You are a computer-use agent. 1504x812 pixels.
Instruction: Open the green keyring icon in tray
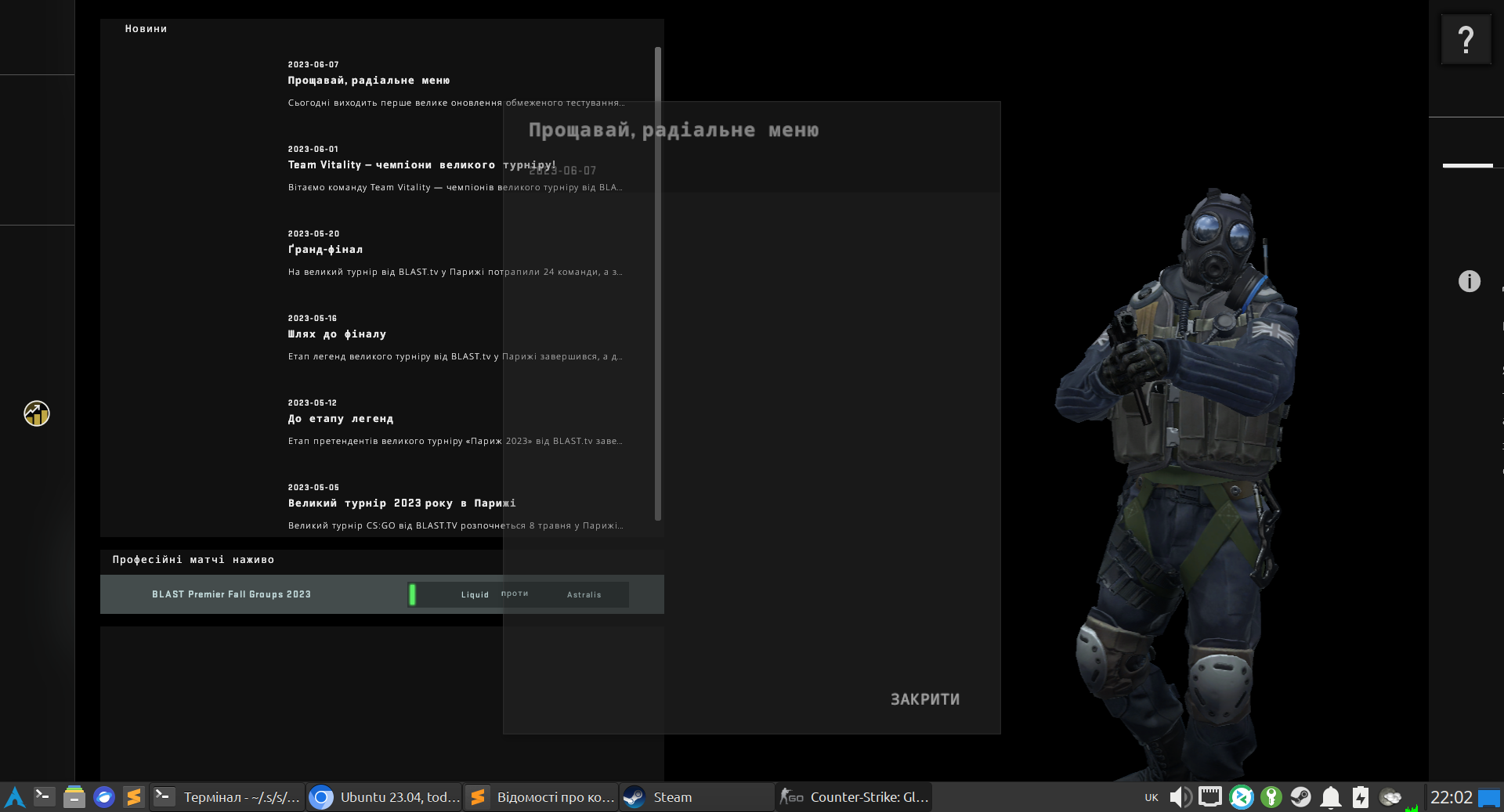(x=1271, y=796)
